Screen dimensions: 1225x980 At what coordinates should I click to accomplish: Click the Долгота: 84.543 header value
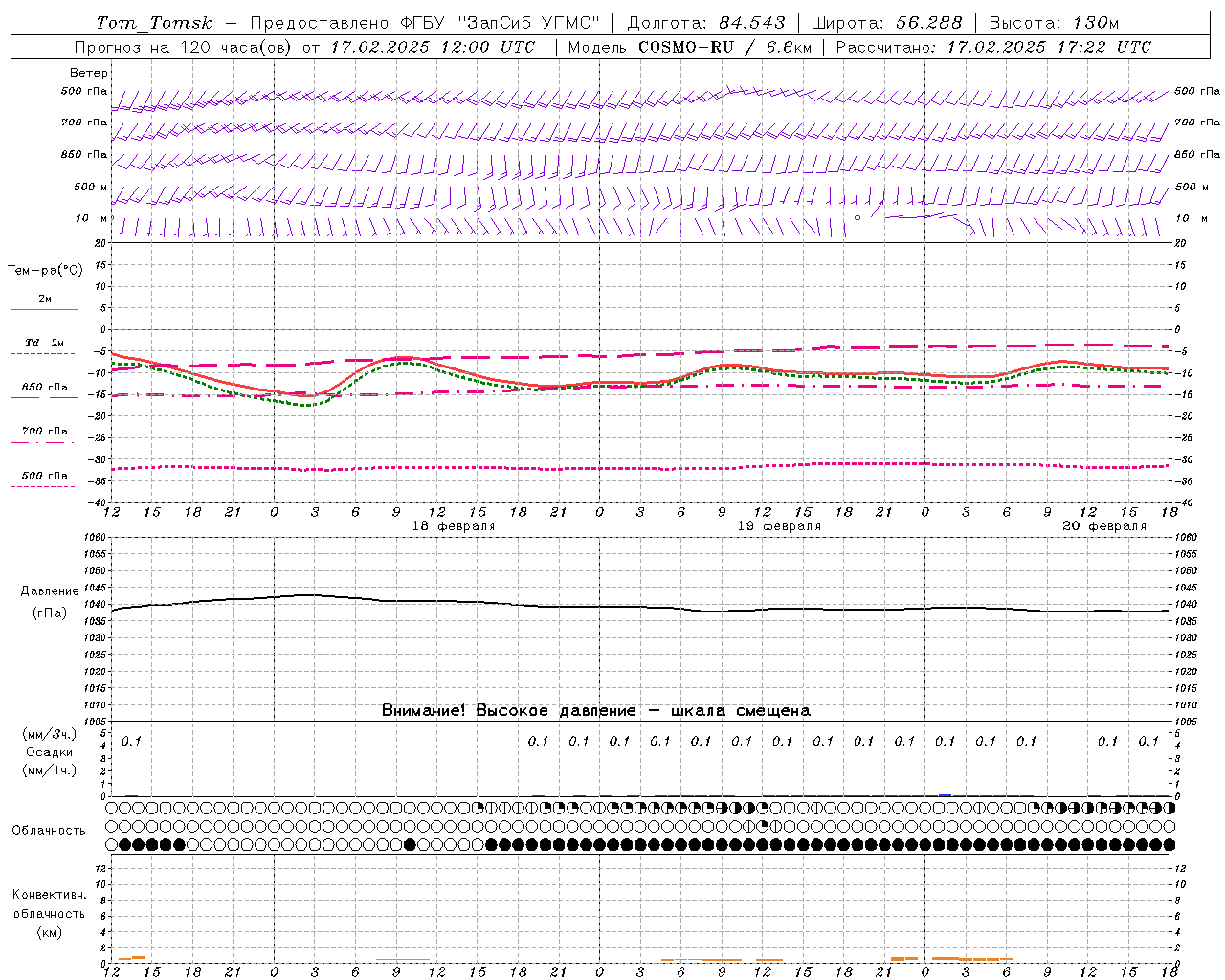pyautogui.click(x=706, y=23)
